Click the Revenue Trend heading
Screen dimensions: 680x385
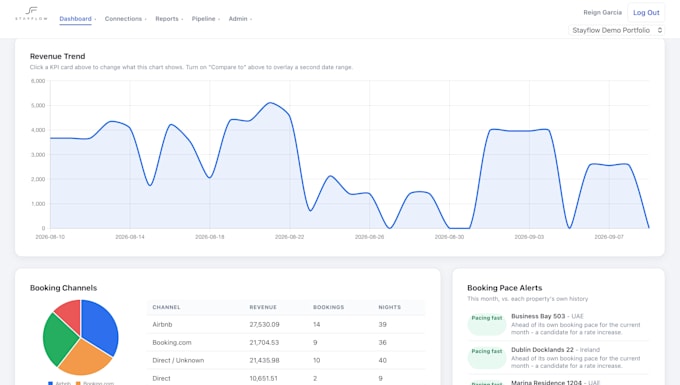pos(57,56)
